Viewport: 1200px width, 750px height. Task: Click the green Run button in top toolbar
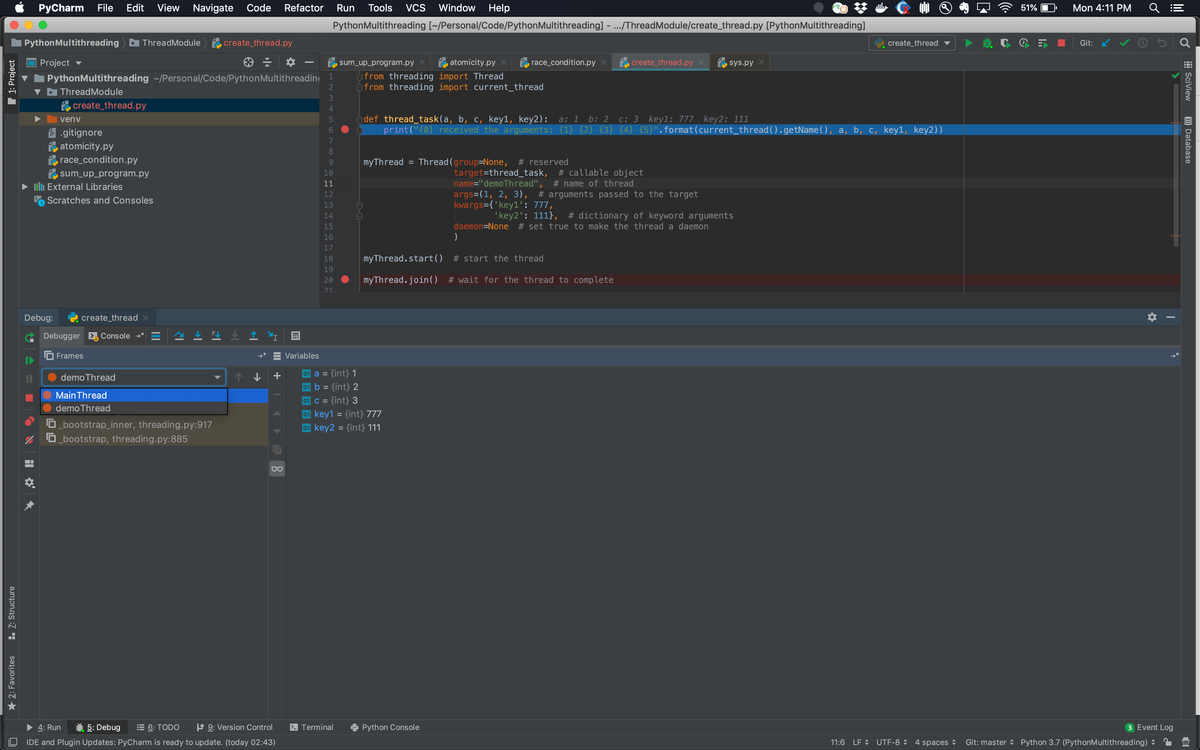tap(968, 43)
